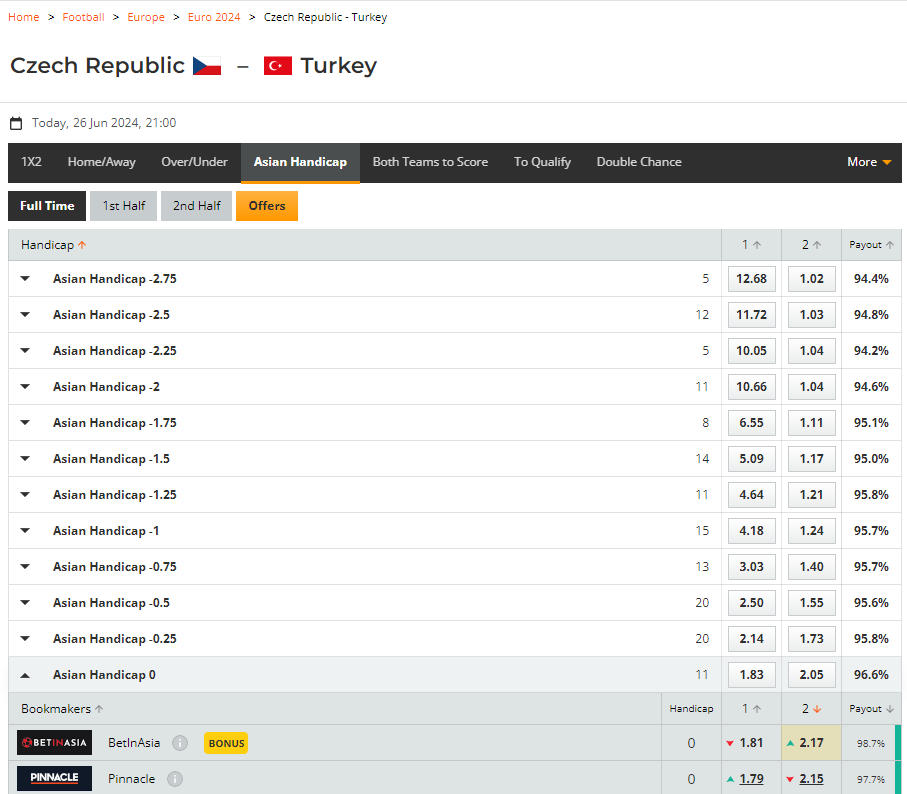The height and width of the screenshot is (794, 907).
Task: Expand Asian Handicap -2.5 row
Action: 25,315
